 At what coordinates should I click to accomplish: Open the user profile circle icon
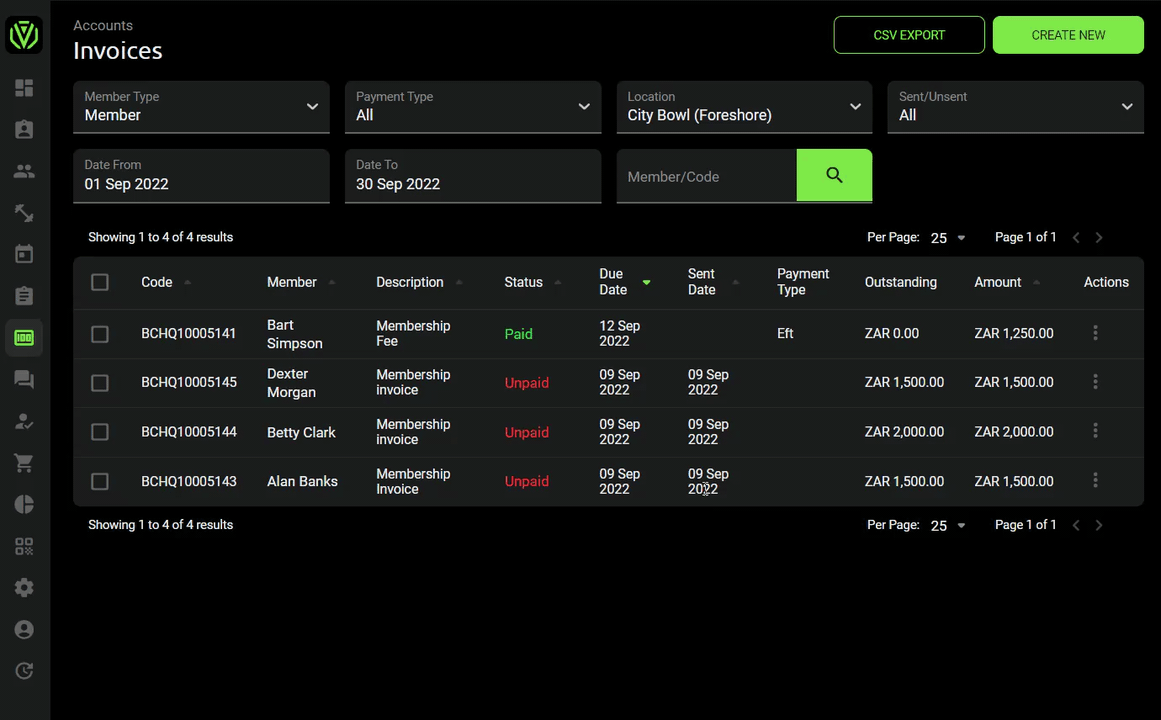point(24,630)
